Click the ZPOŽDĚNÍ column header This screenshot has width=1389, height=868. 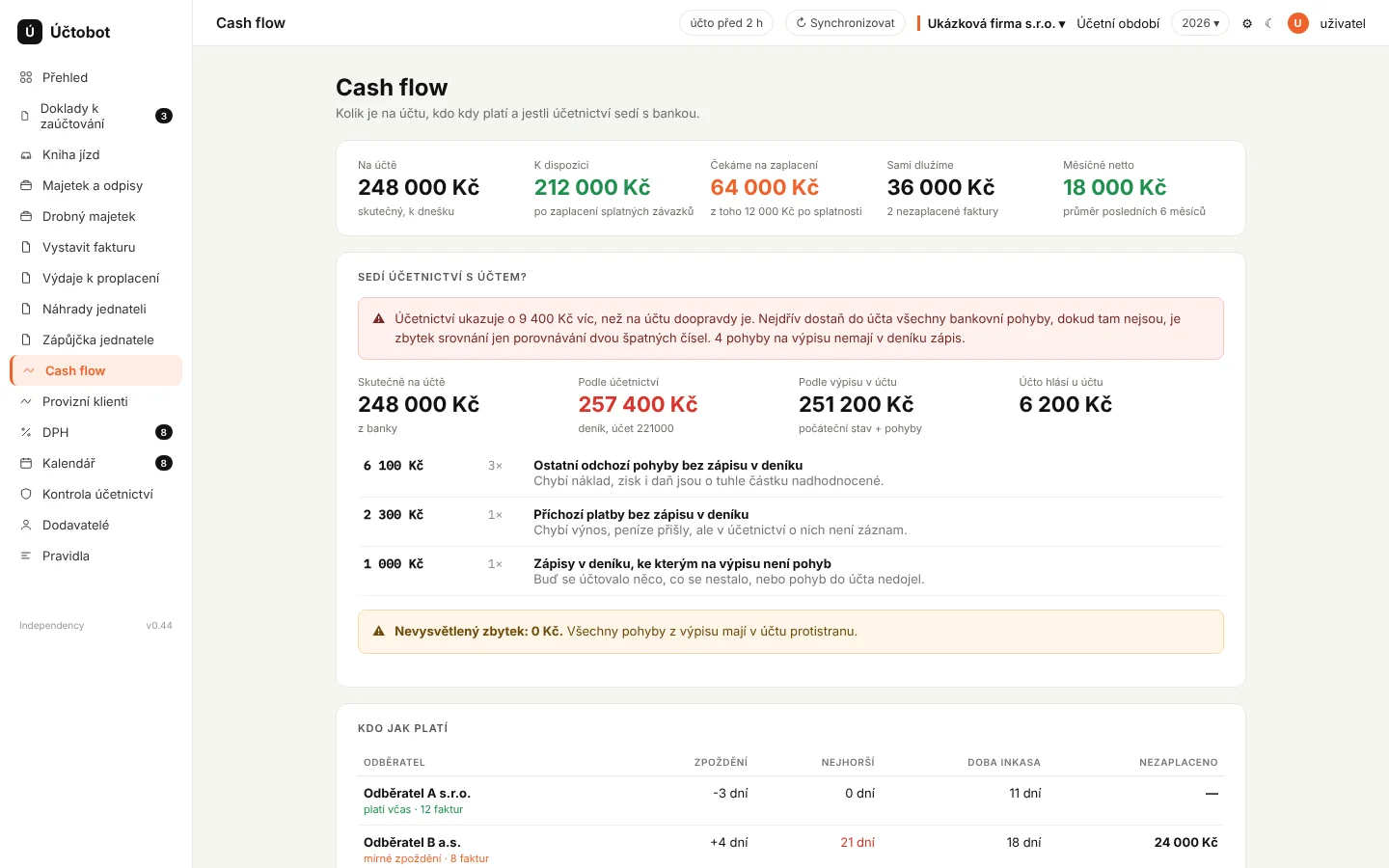click(x=721, y=762)
